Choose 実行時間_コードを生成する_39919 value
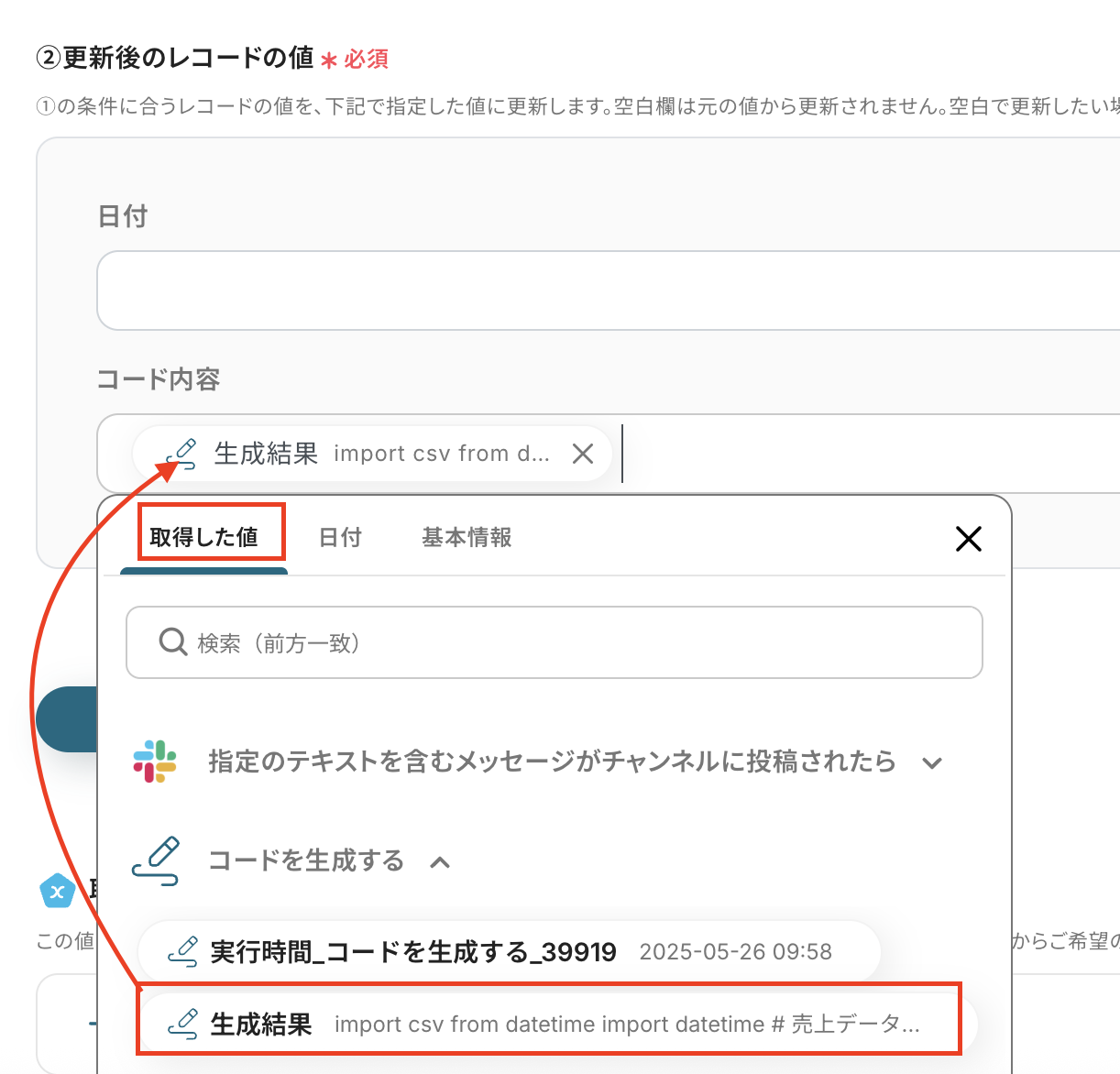The image size is (1120, 1074). pos(509,951)
